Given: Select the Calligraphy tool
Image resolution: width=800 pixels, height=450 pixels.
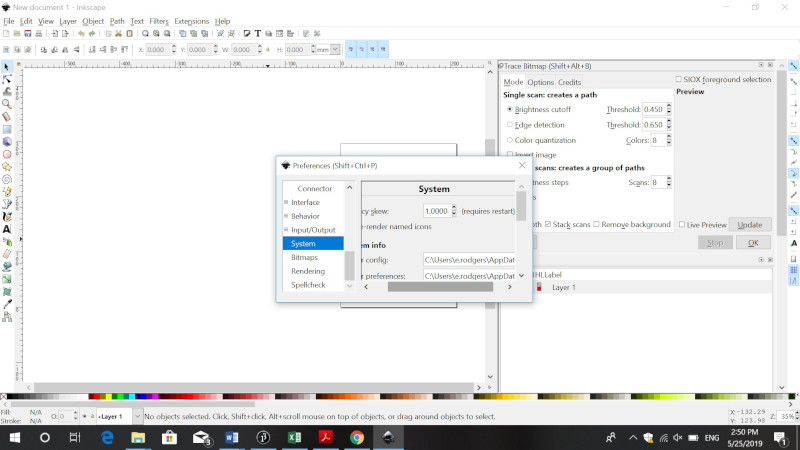Looking at the screenshot, I should point(7,217).
